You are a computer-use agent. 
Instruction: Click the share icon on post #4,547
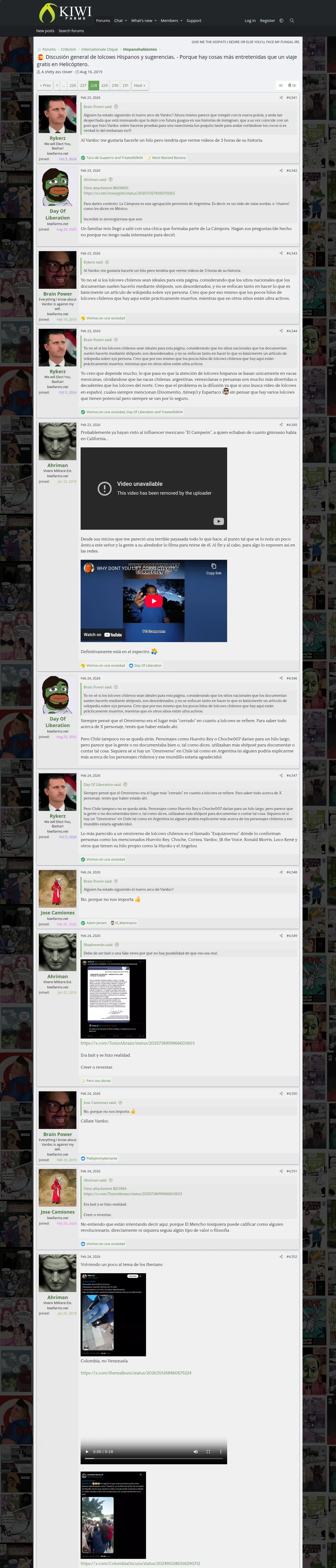(x=281, y=775)
